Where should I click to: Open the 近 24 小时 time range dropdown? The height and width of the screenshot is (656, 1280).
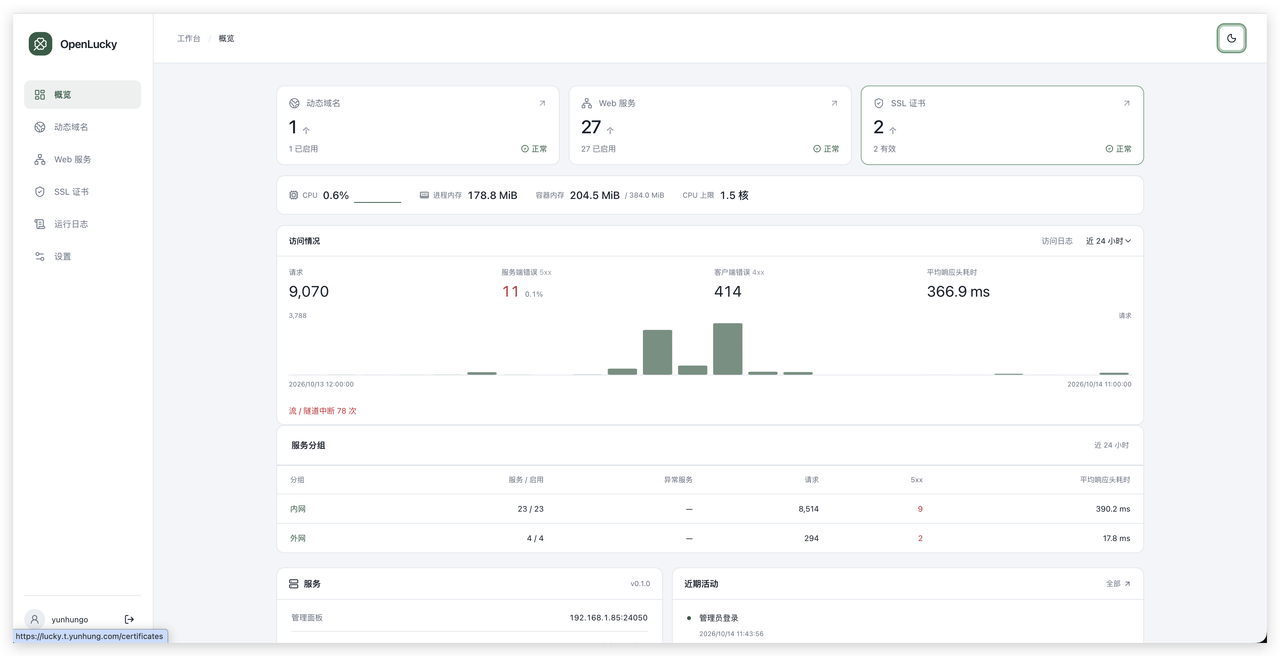1108,241
